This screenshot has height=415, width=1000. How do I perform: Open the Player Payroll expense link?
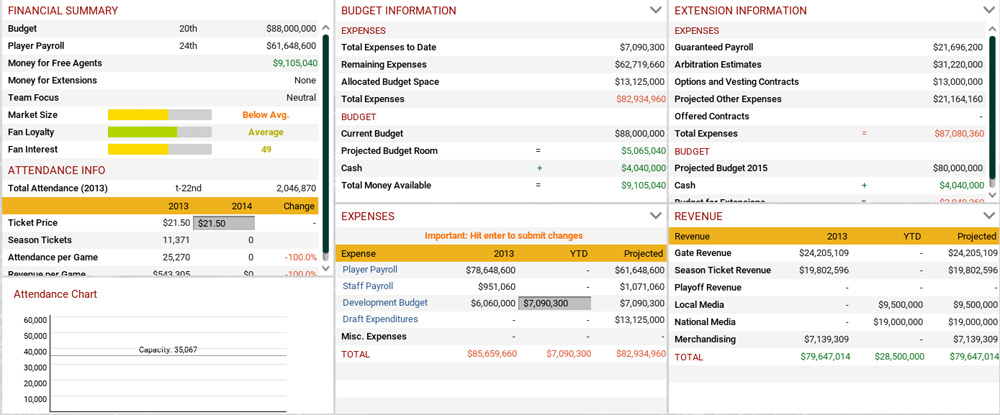pos(370,270)
